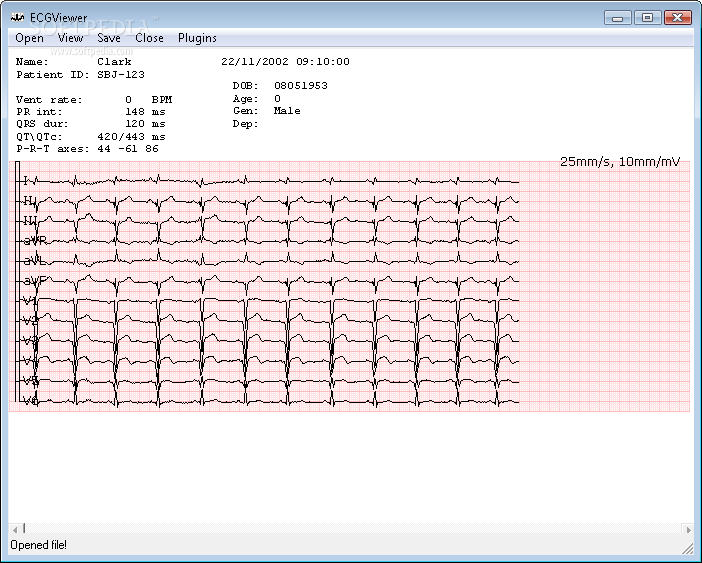Click the ECGViewer title bar icon
Screen dimensions: 702x563
point(17,18)
